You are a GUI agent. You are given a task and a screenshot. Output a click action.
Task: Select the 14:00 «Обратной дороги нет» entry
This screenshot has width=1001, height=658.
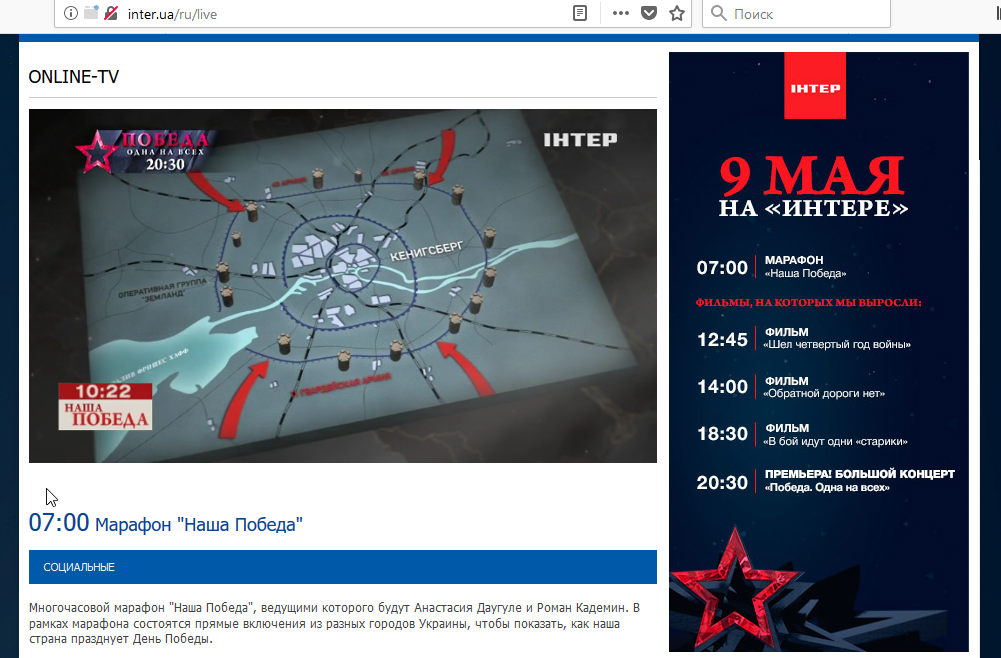(791, 387)
